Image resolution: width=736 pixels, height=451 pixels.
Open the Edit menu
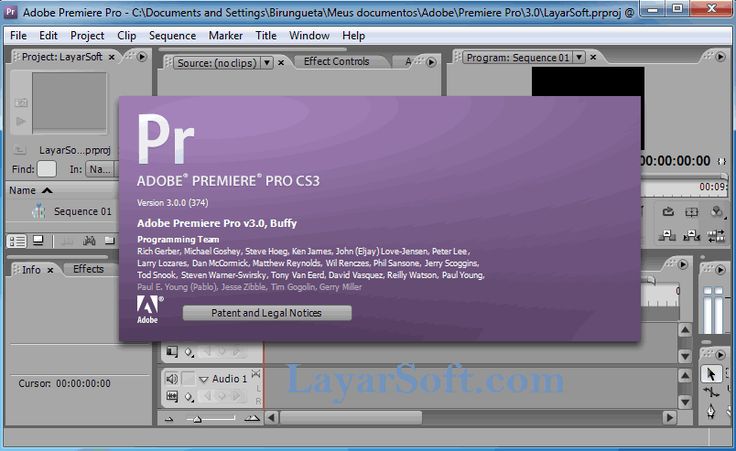click(x=48, y=36)
